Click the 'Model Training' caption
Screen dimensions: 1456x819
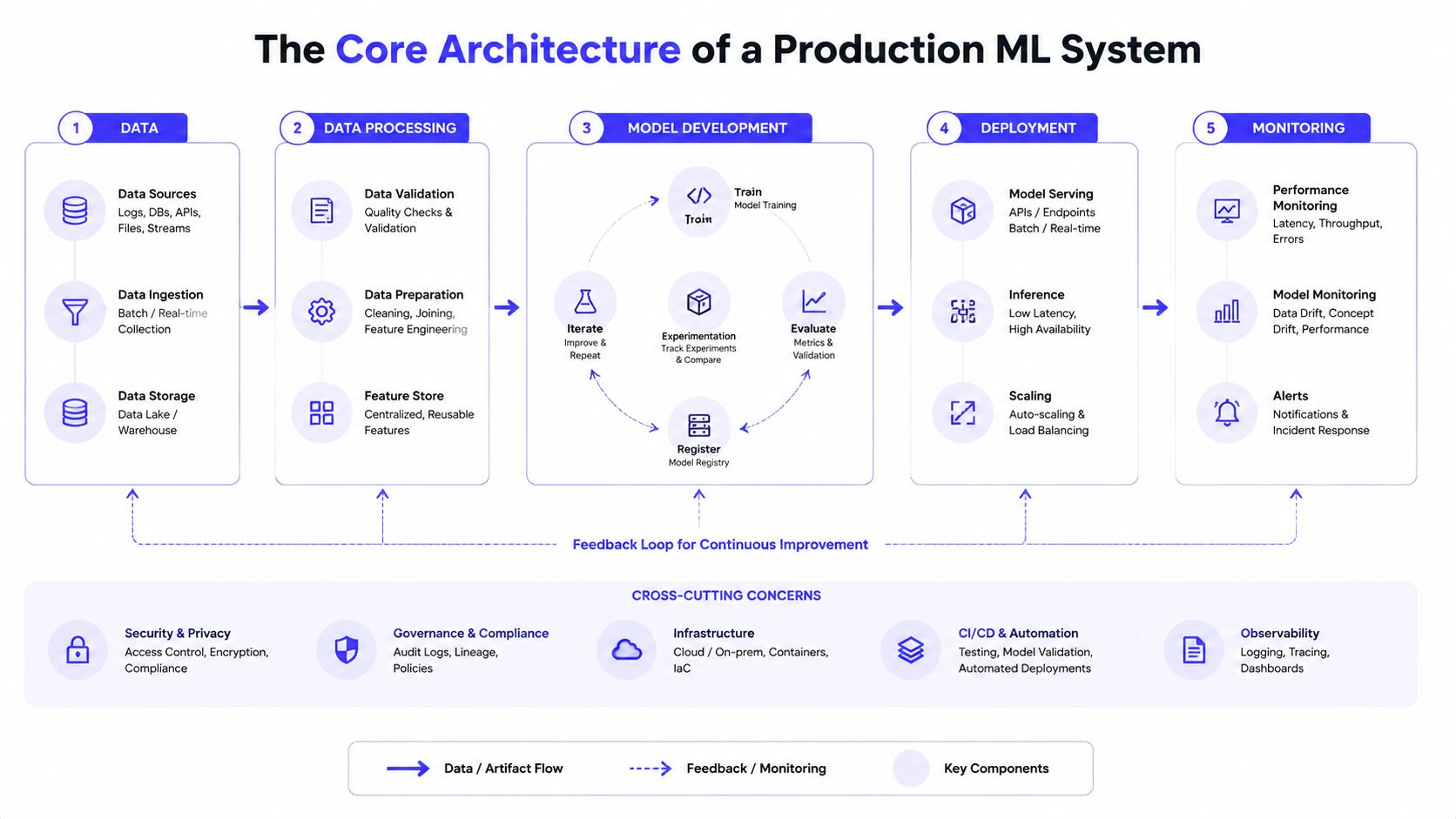coord(765,205)
